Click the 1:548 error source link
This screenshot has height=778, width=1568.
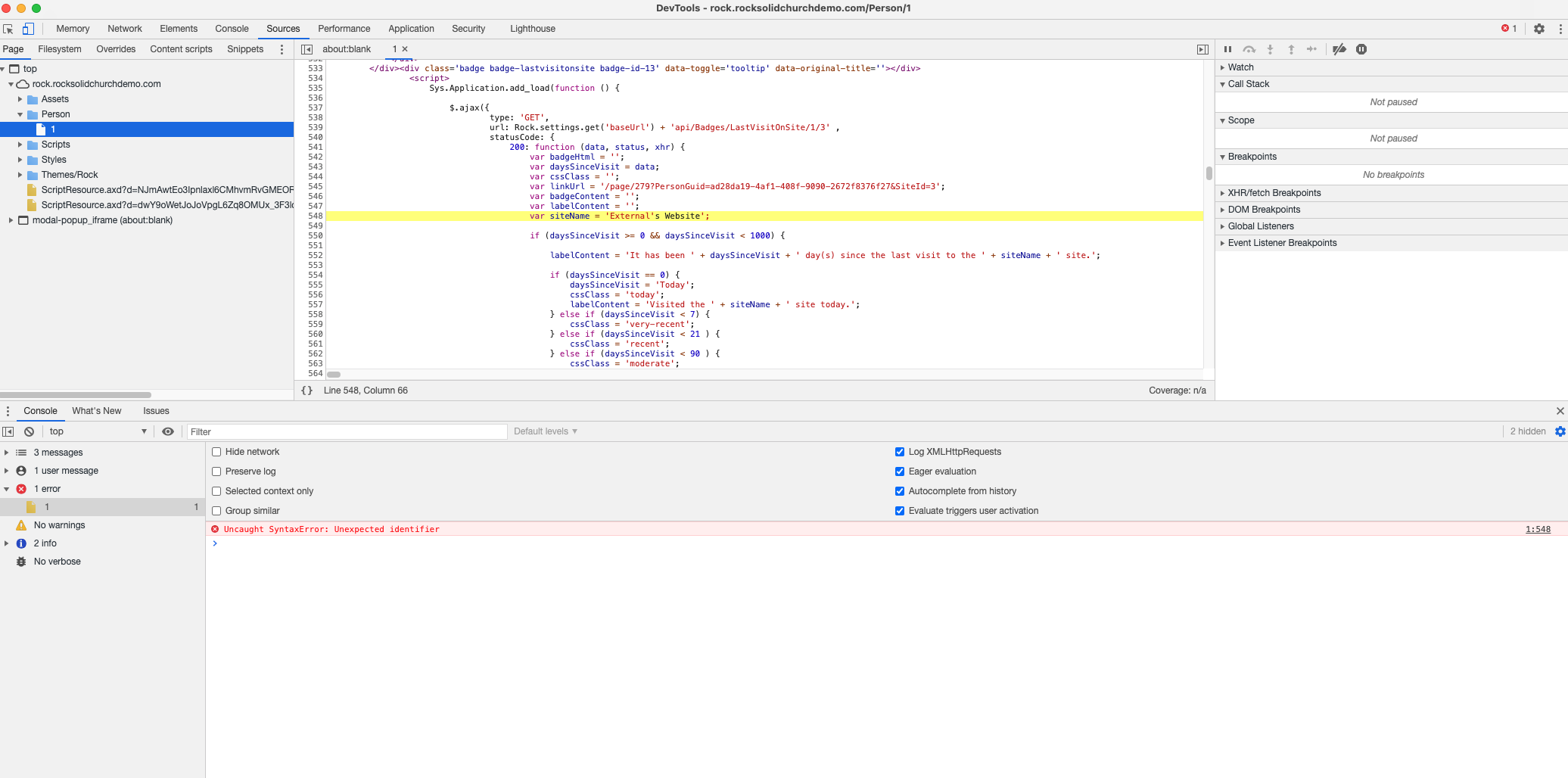point(1537,529)
